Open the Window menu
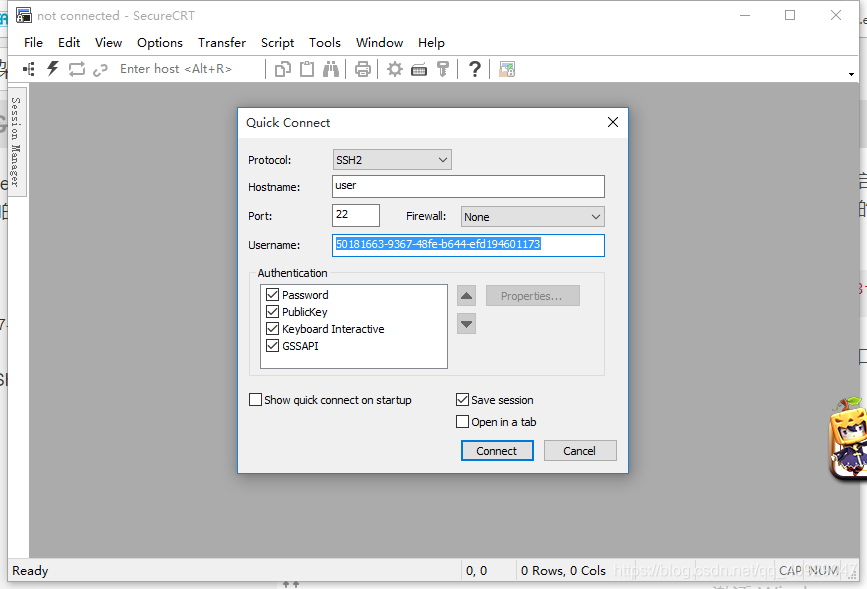This screenshot has width=867, height=589. click(379, 43)
